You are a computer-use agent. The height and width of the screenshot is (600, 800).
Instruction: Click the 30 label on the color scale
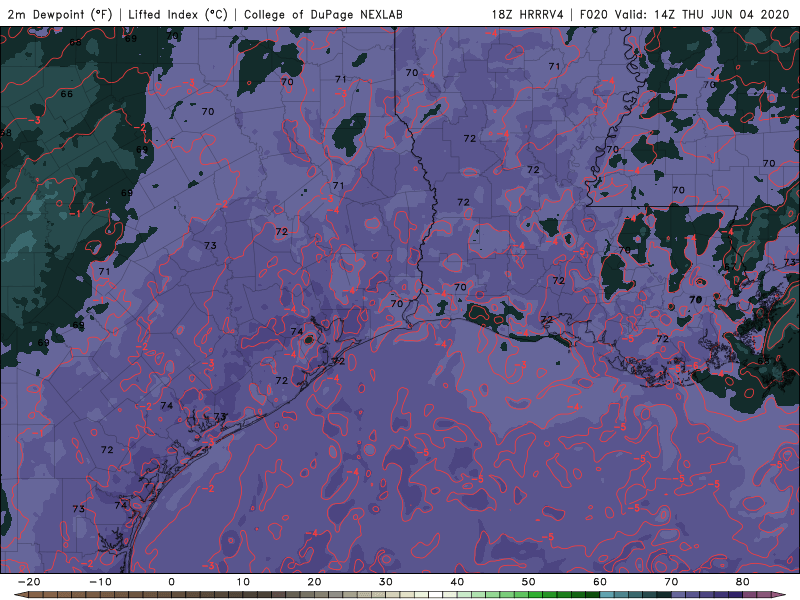click(x=386, y=582)
